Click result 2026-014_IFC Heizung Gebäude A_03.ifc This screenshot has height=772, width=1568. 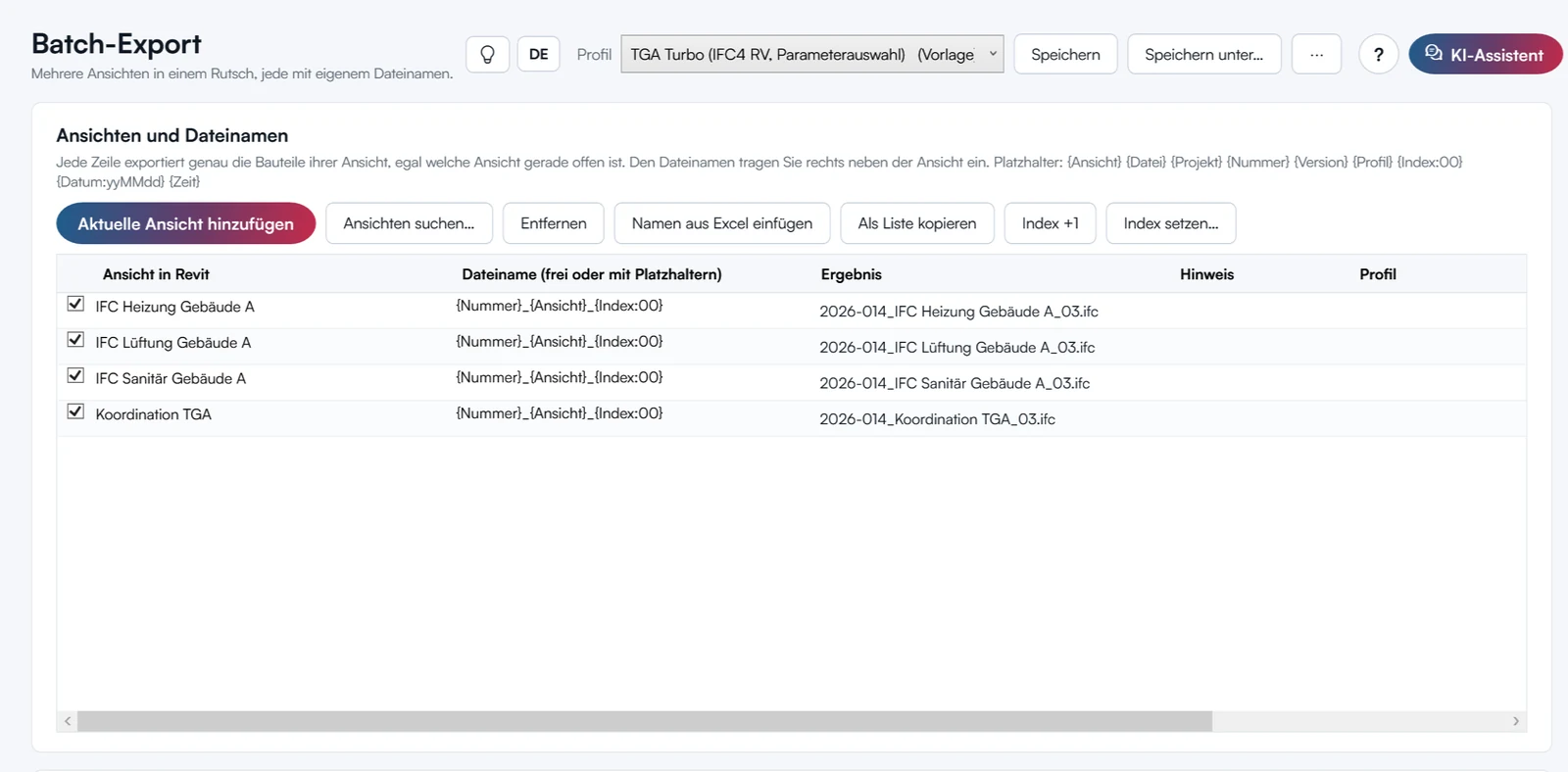pyautogui.click(x=958, y=312)
